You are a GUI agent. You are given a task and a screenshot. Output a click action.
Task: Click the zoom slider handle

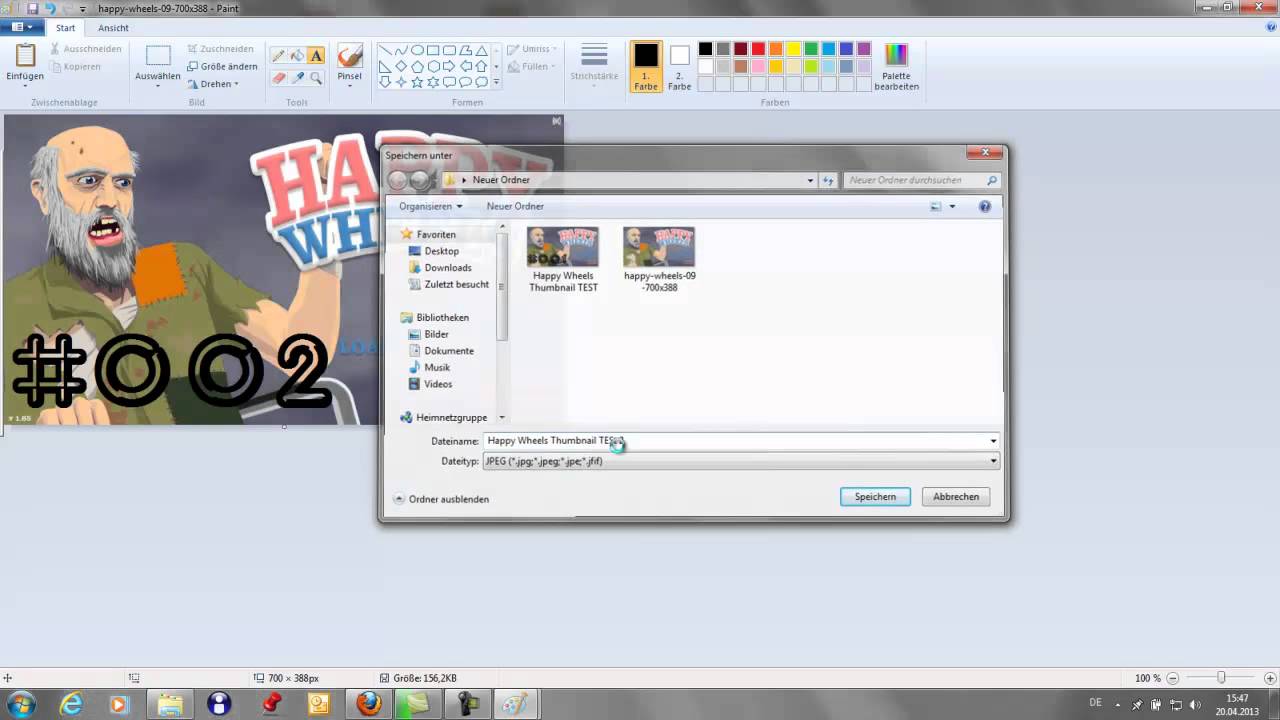pos(1221,678)
